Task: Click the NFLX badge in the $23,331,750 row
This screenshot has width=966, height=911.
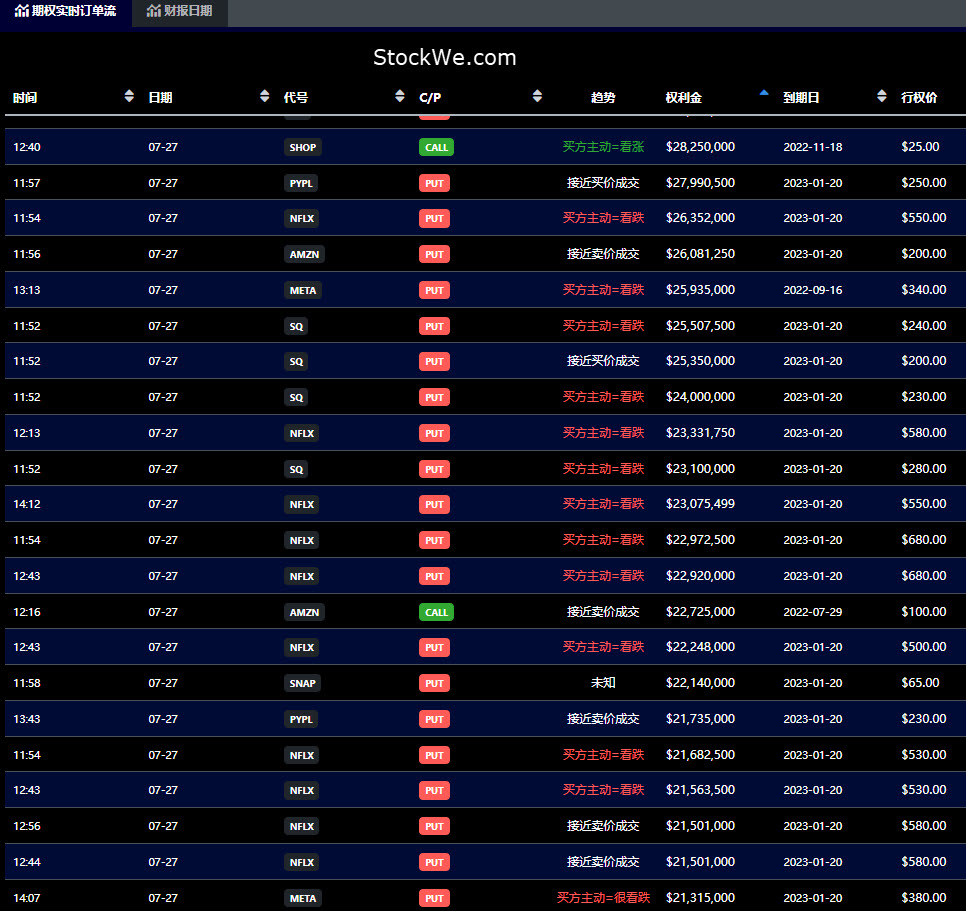Action: [x=302, y=433]
